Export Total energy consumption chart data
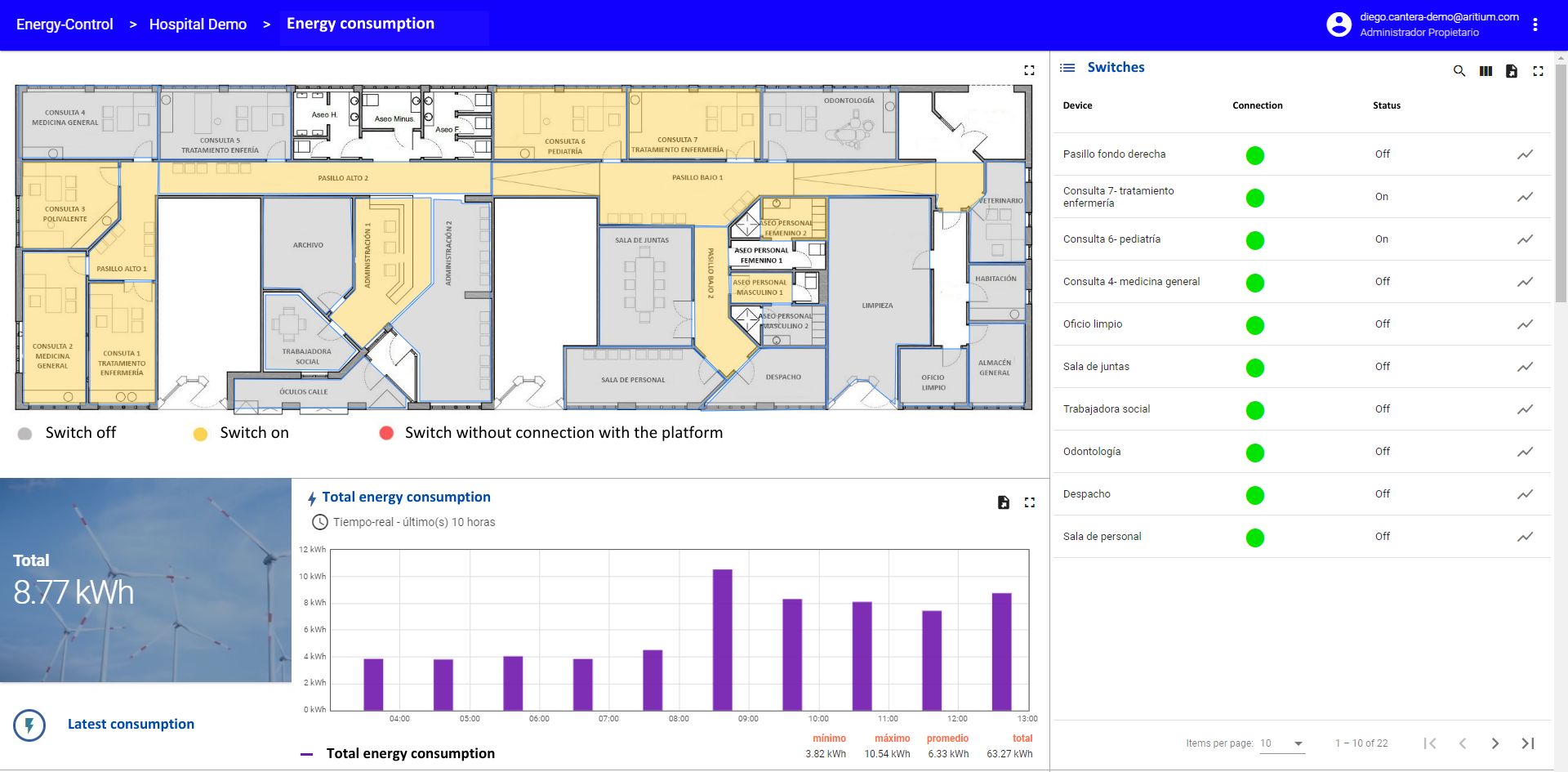Viewport: 1568px width, 772px height. coord(1004,502)
